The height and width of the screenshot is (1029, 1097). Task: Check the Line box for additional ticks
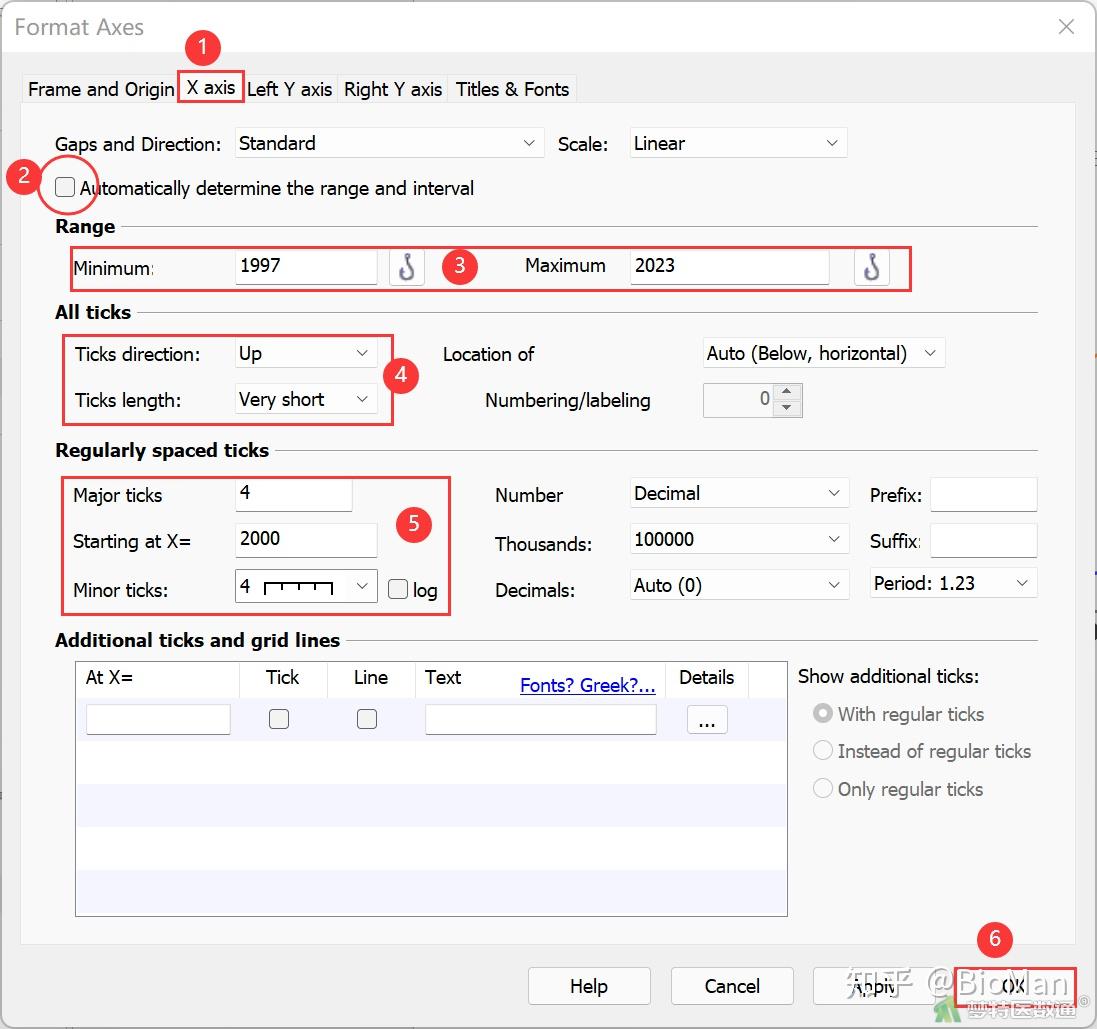(367, 719)
